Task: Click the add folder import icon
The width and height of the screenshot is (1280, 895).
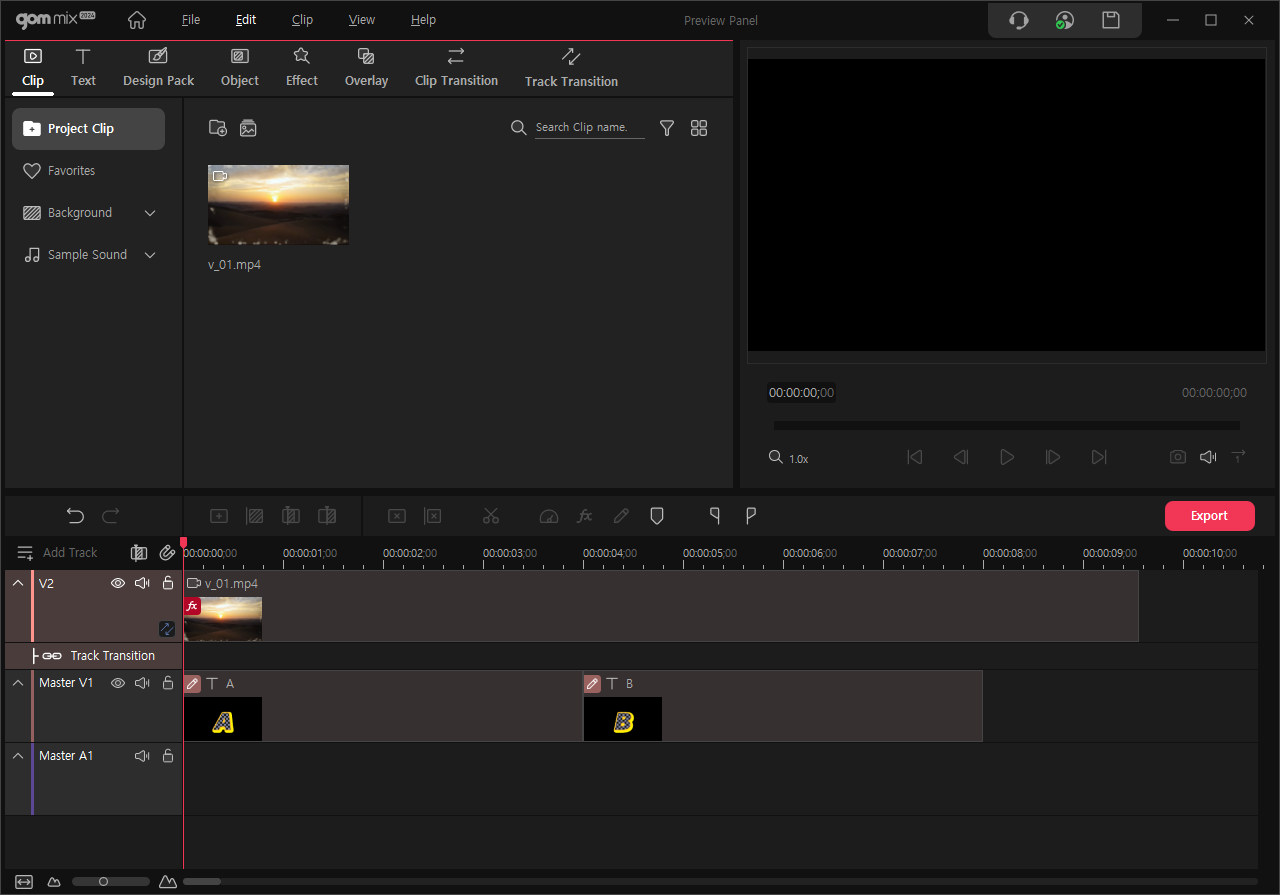Action: tap(217, 128)
